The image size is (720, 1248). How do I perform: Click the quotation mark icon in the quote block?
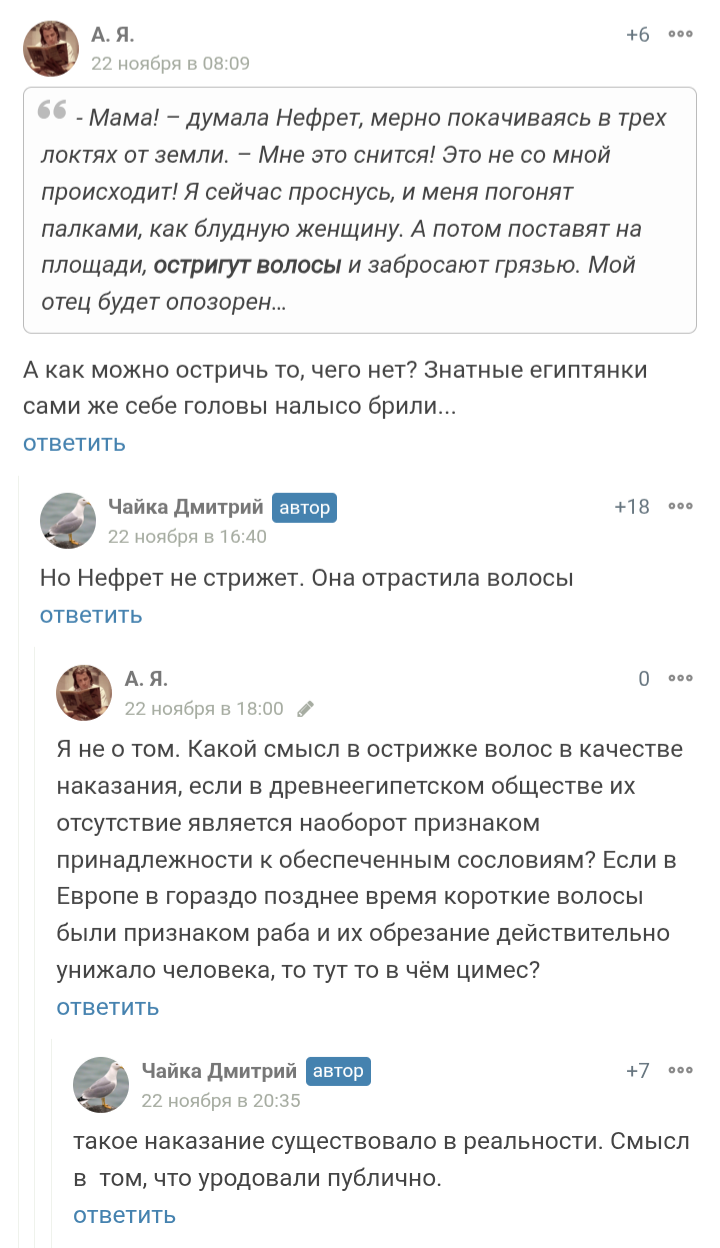pos(52,110)
